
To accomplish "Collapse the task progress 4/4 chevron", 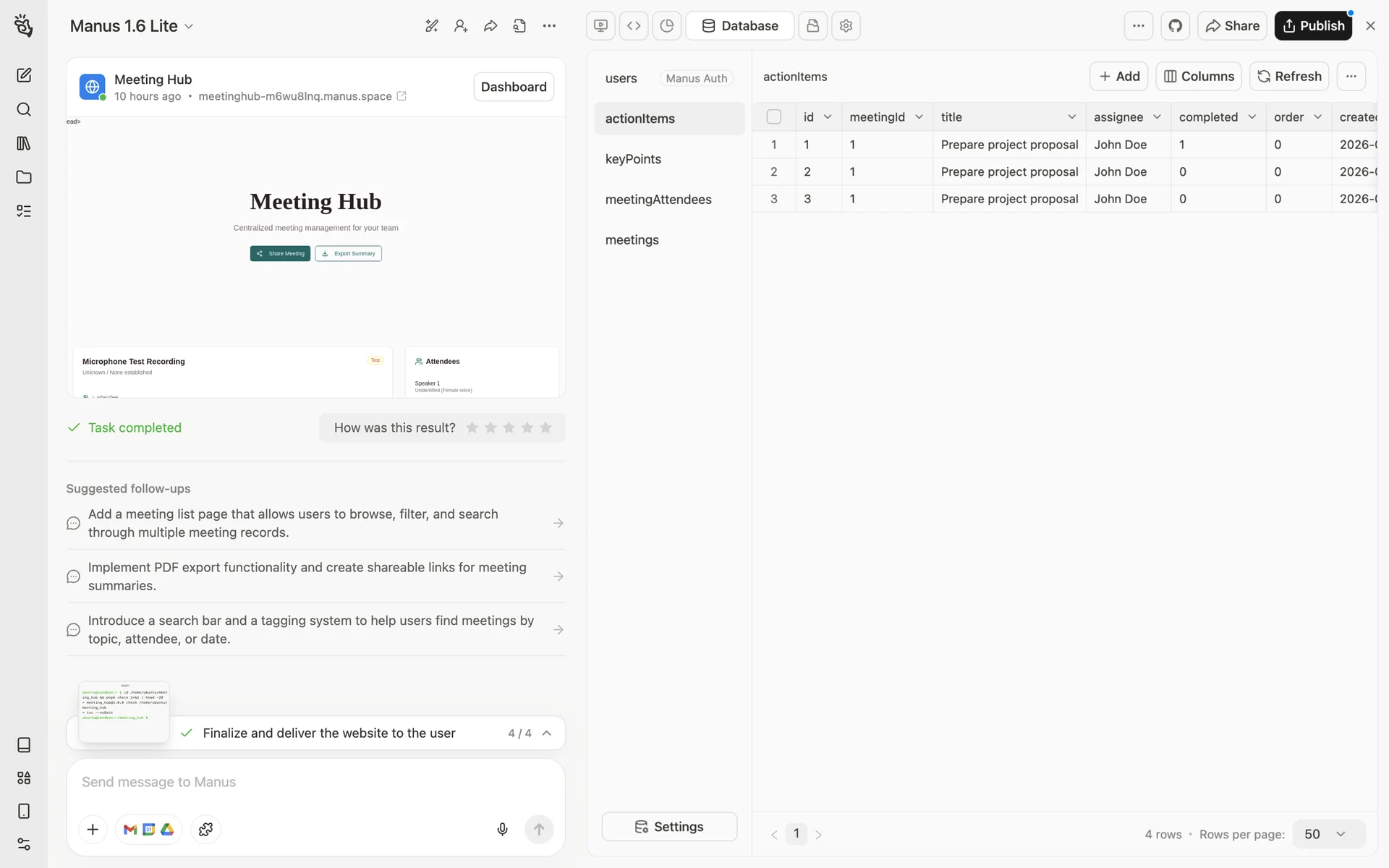I will (547, 733).
